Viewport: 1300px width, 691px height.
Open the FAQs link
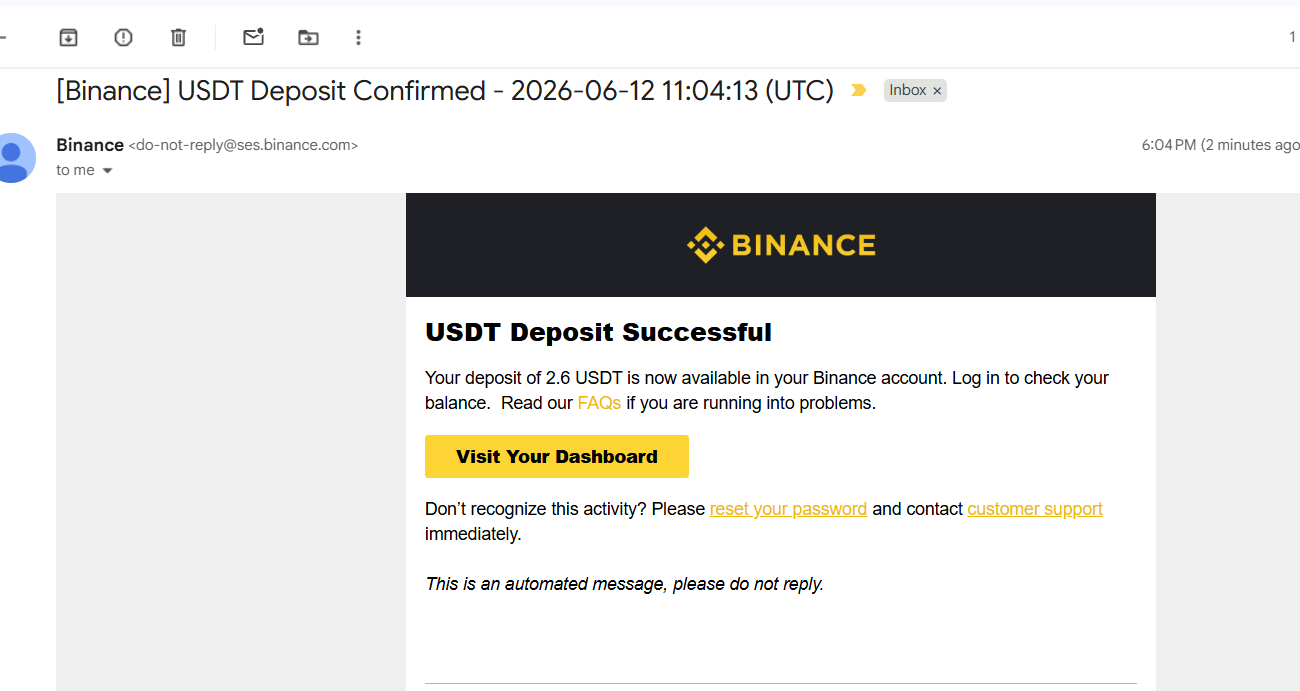[x=599, y=403]
